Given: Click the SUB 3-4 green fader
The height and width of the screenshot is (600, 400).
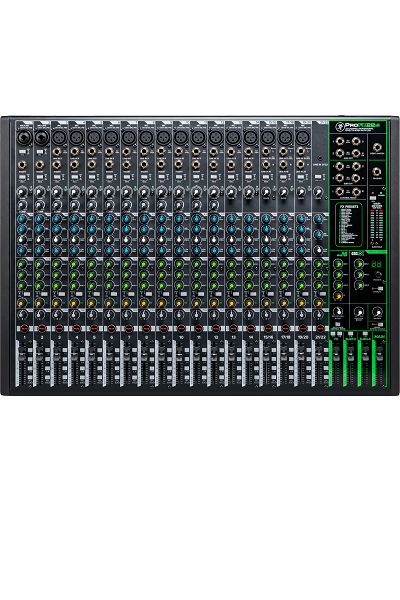Looking at the screenshot, I should [x=365, y=356].
